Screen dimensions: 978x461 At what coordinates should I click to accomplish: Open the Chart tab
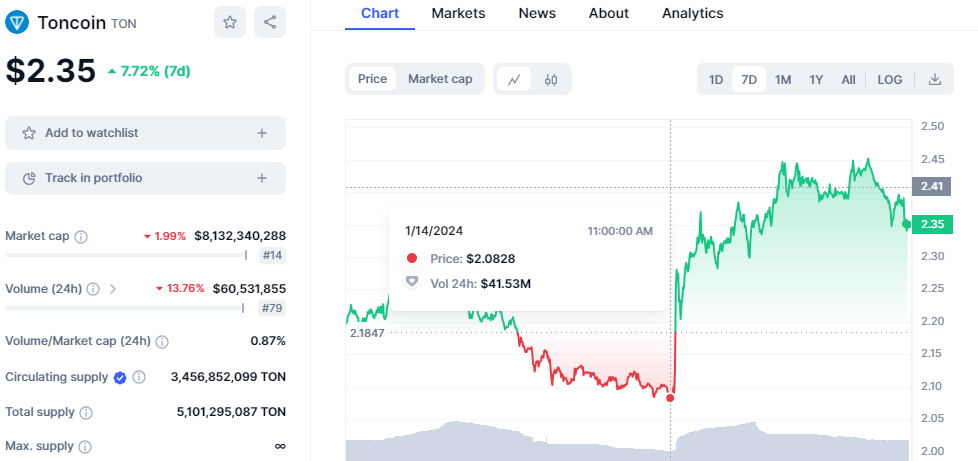(x=380, y=14)
